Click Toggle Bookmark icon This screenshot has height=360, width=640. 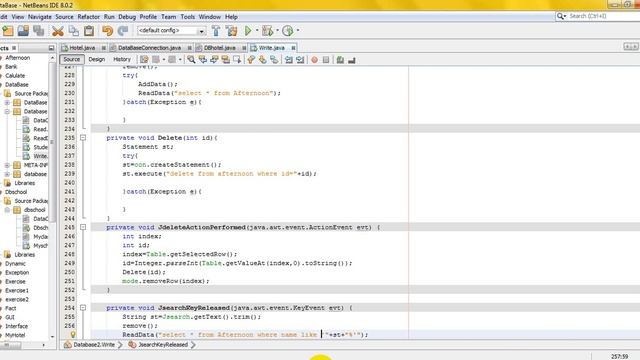click(274, 60)
